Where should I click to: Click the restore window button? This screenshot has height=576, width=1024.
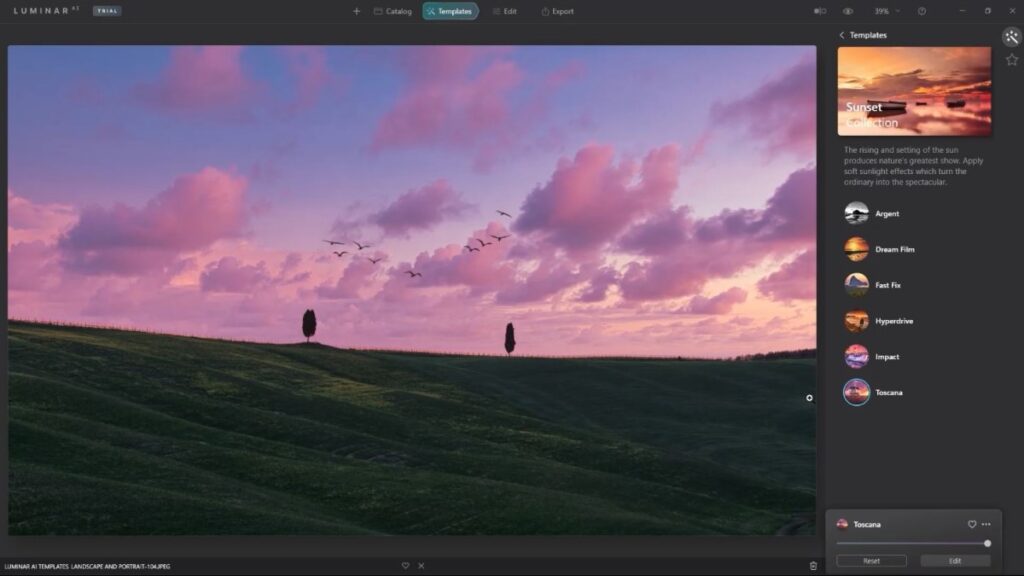point(987,11)
